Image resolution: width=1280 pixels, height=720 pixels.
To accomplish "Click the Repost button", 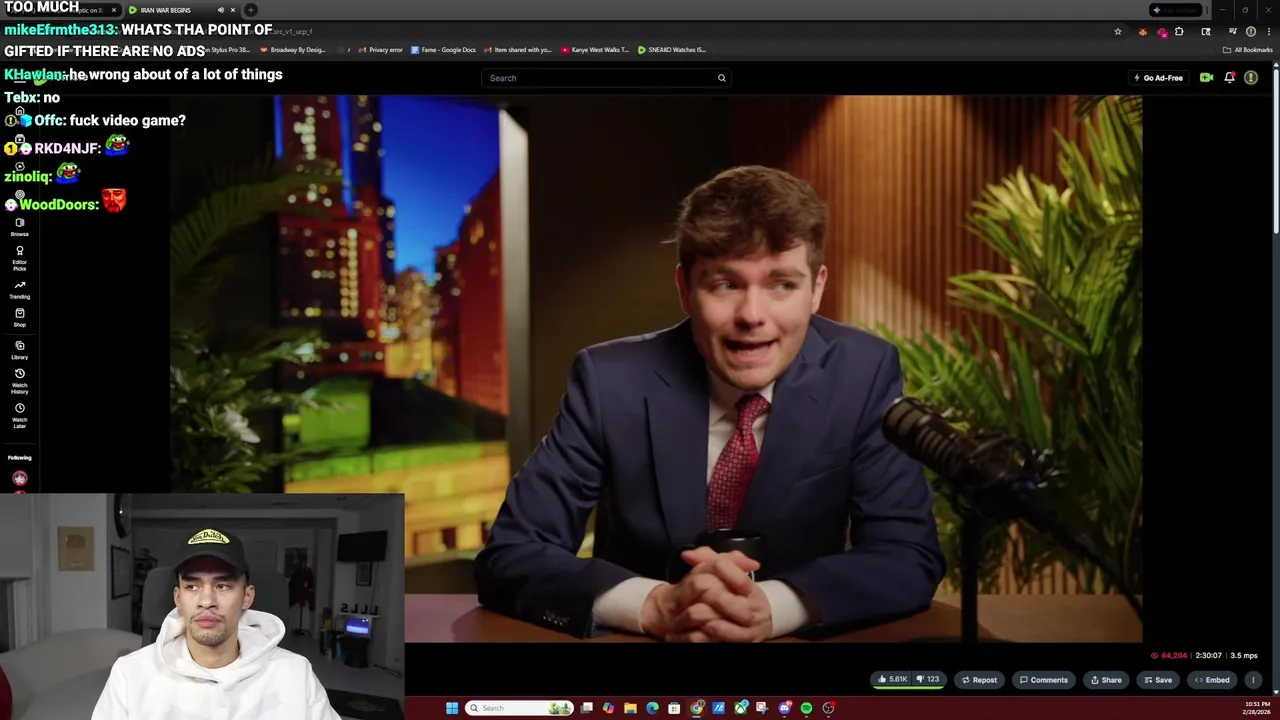I will point(979,680).
